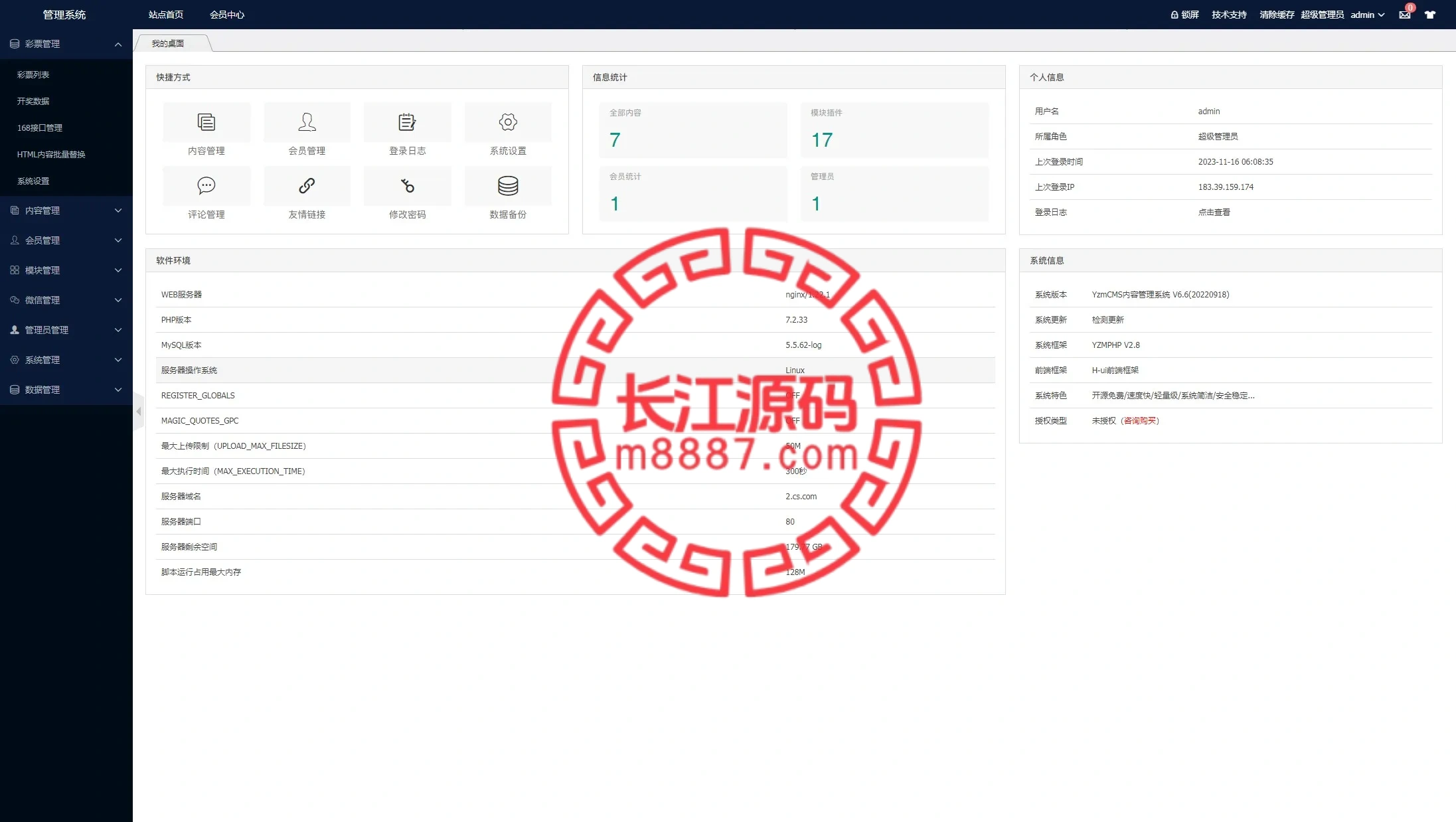Image resolution: width=1456 pixels, height=822 pixels.
Task: Switch to the 我的桌面 tab
Action: (x=168, y=43)
